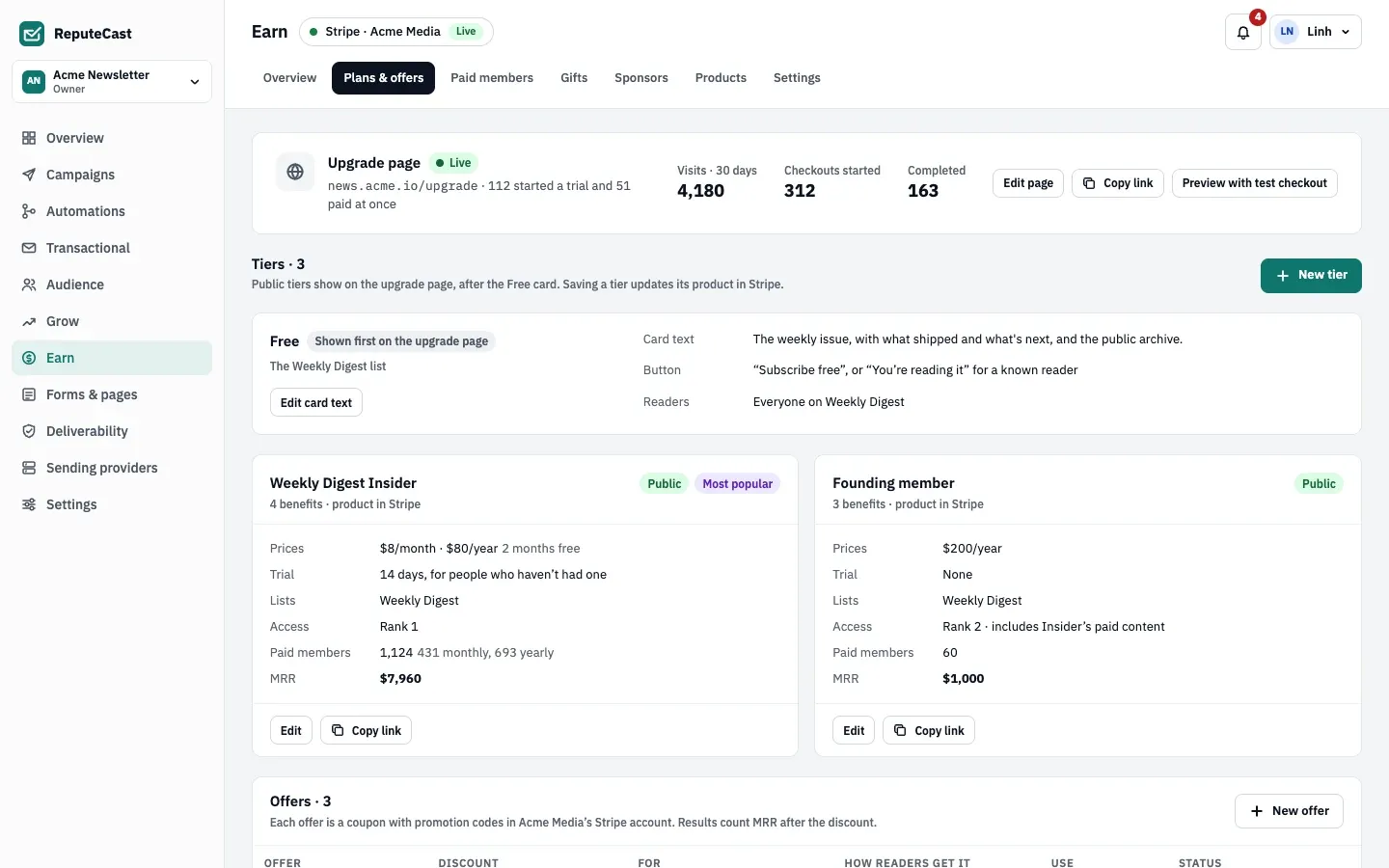This screenshot has width=1389, height=868.
Task: Click the Edit page button
Action: tap(1028, 183)
